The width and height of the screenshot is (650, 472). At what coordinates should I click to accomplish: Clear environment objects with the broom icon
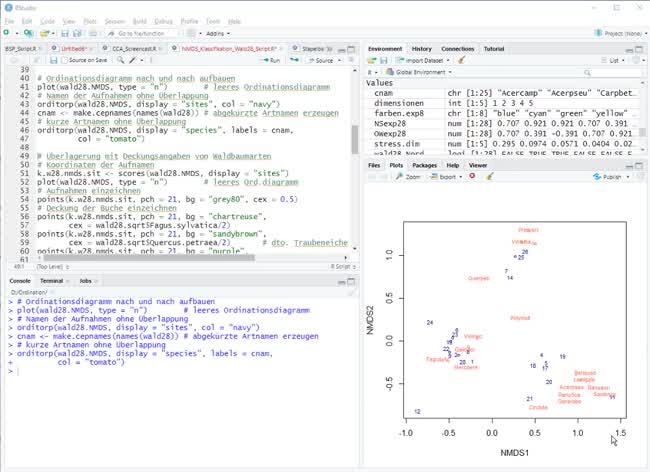(x=461, y=61)
